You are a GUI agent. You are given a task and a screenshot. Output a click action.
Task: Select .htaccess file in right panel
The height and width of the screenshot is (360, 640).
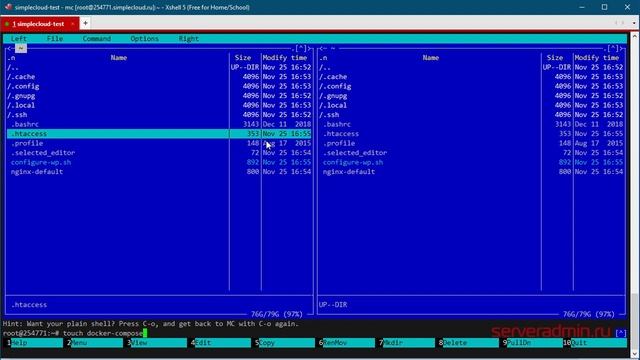coord(471,134)
